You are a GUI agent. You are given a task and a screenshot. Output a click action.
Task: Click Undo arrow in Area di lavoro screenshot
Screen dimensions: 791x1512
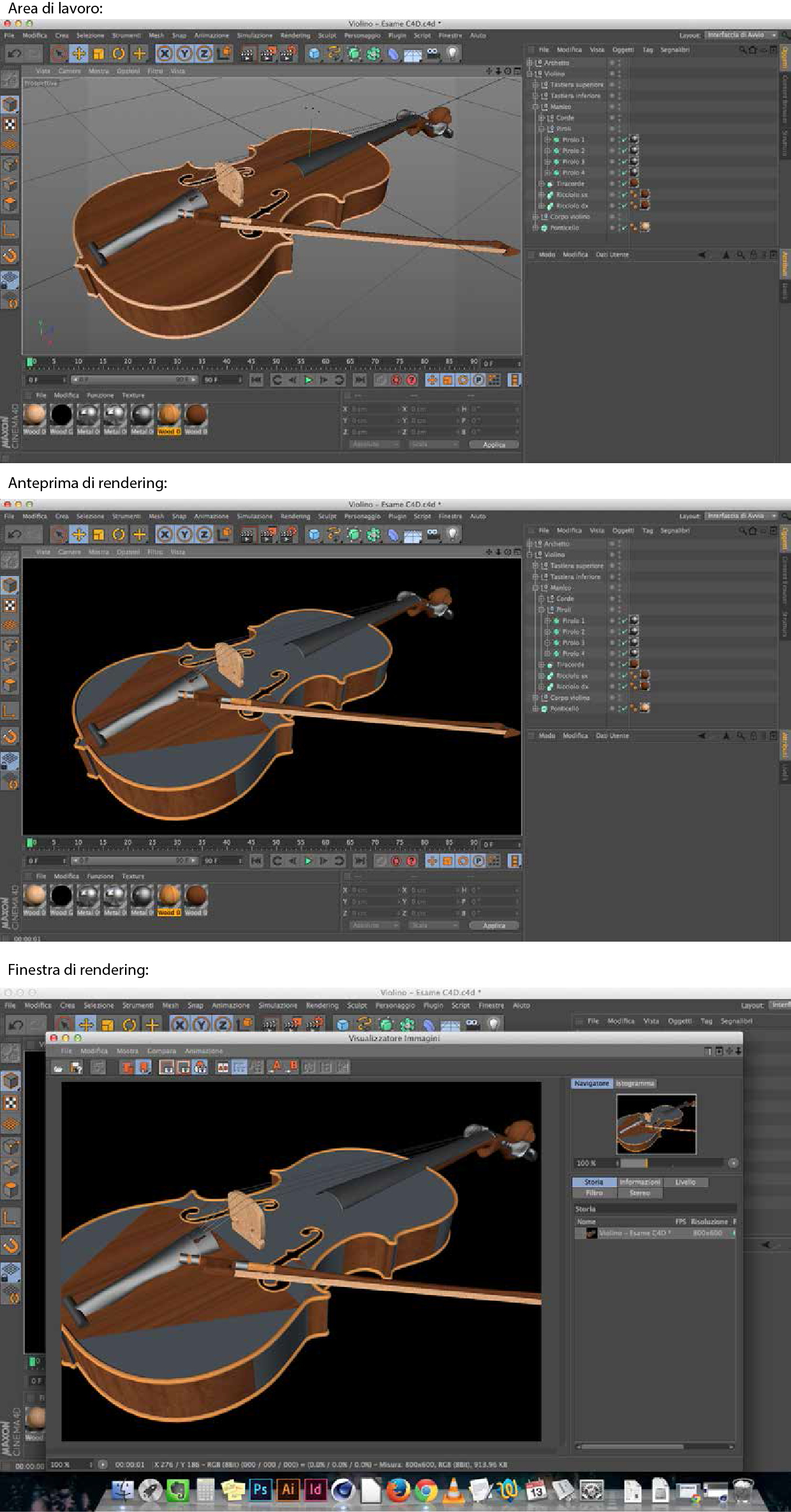(14, 54)
